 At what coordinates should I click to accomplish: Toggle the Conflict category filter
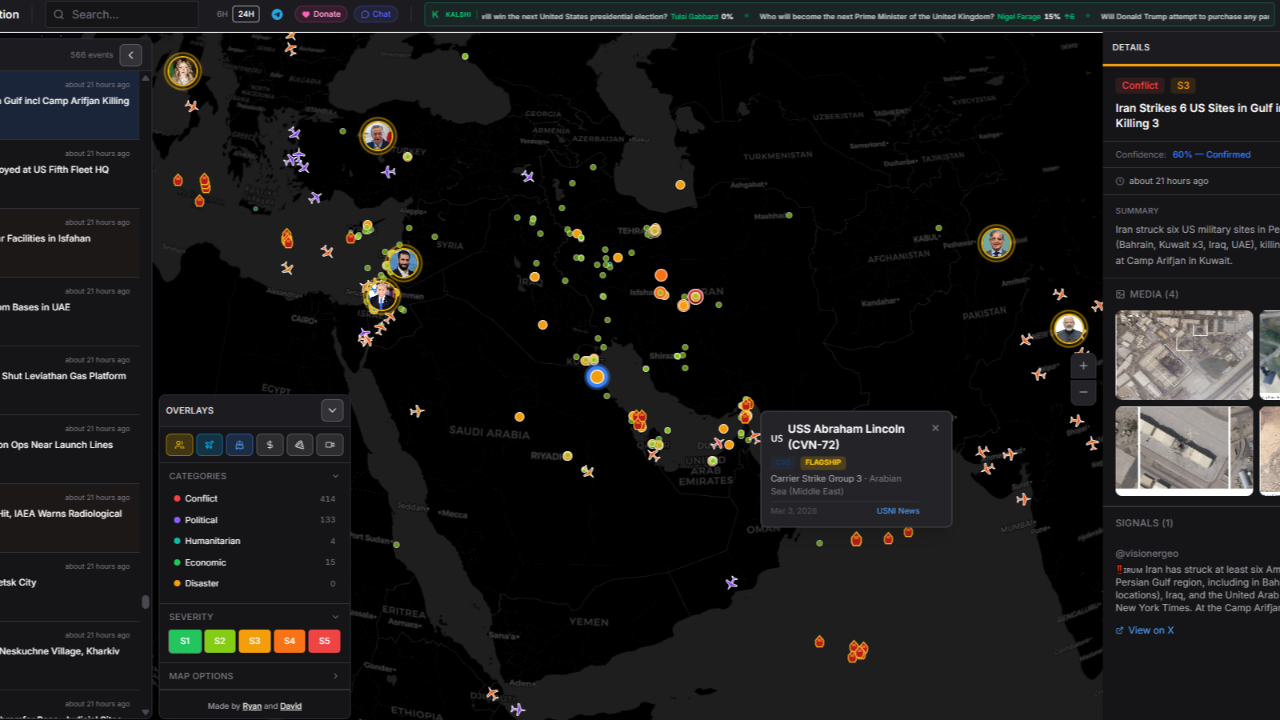coord(201,498)
